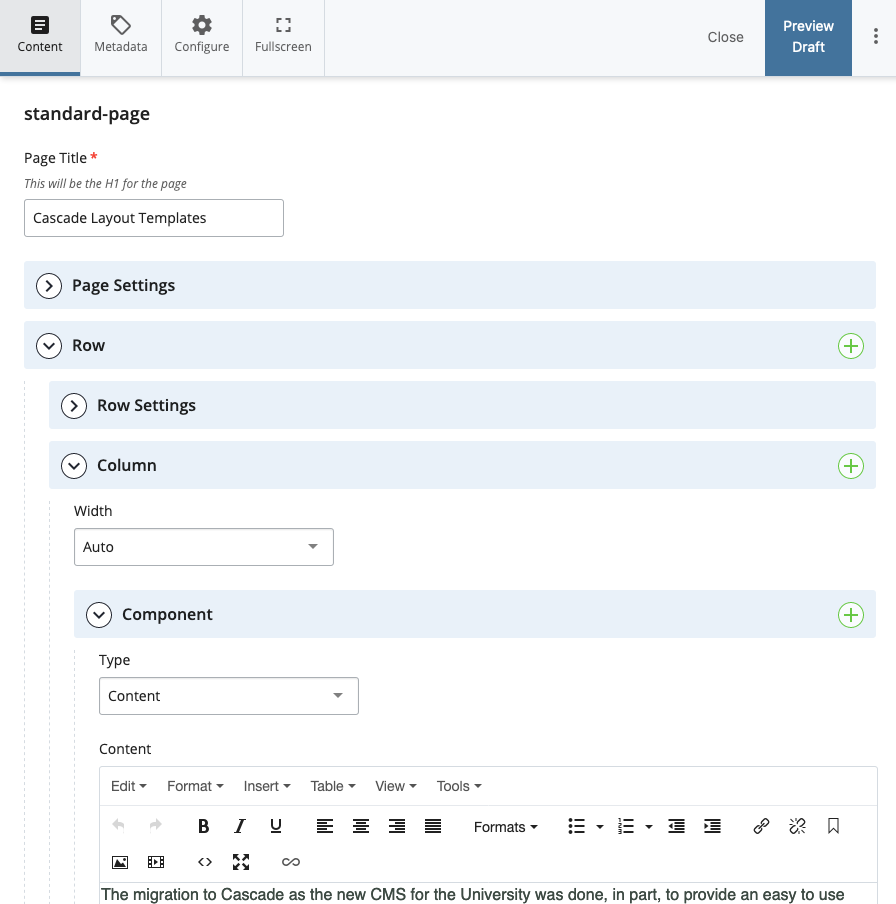Align text center
This screenshot has height=904, width=896.
pyautogui.click(x=361, y=826)
